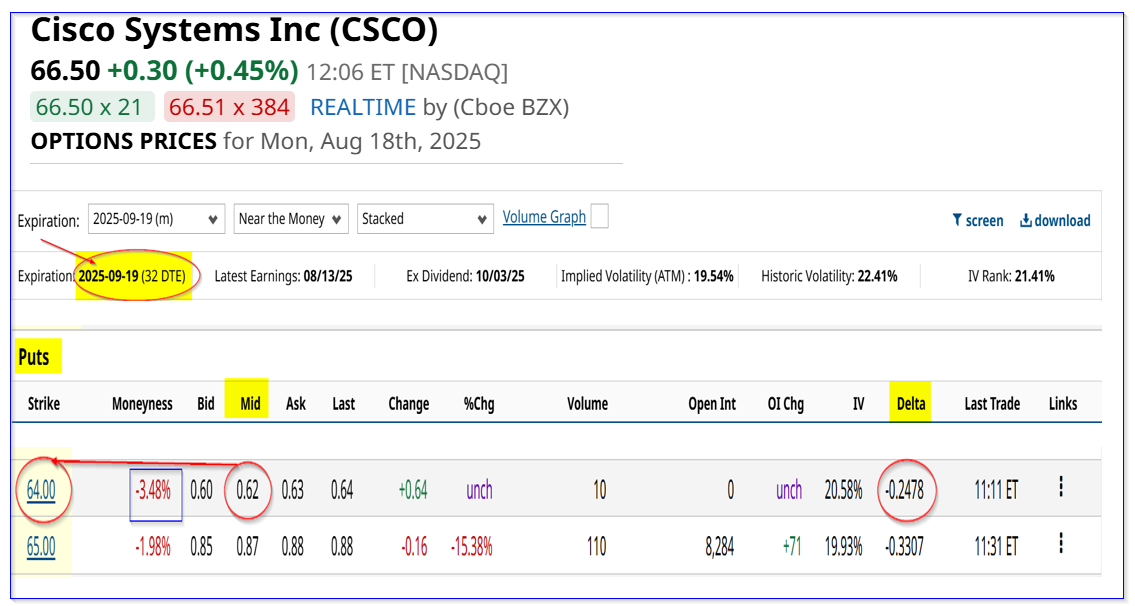Click the 110 volume cell

(596, 547)
